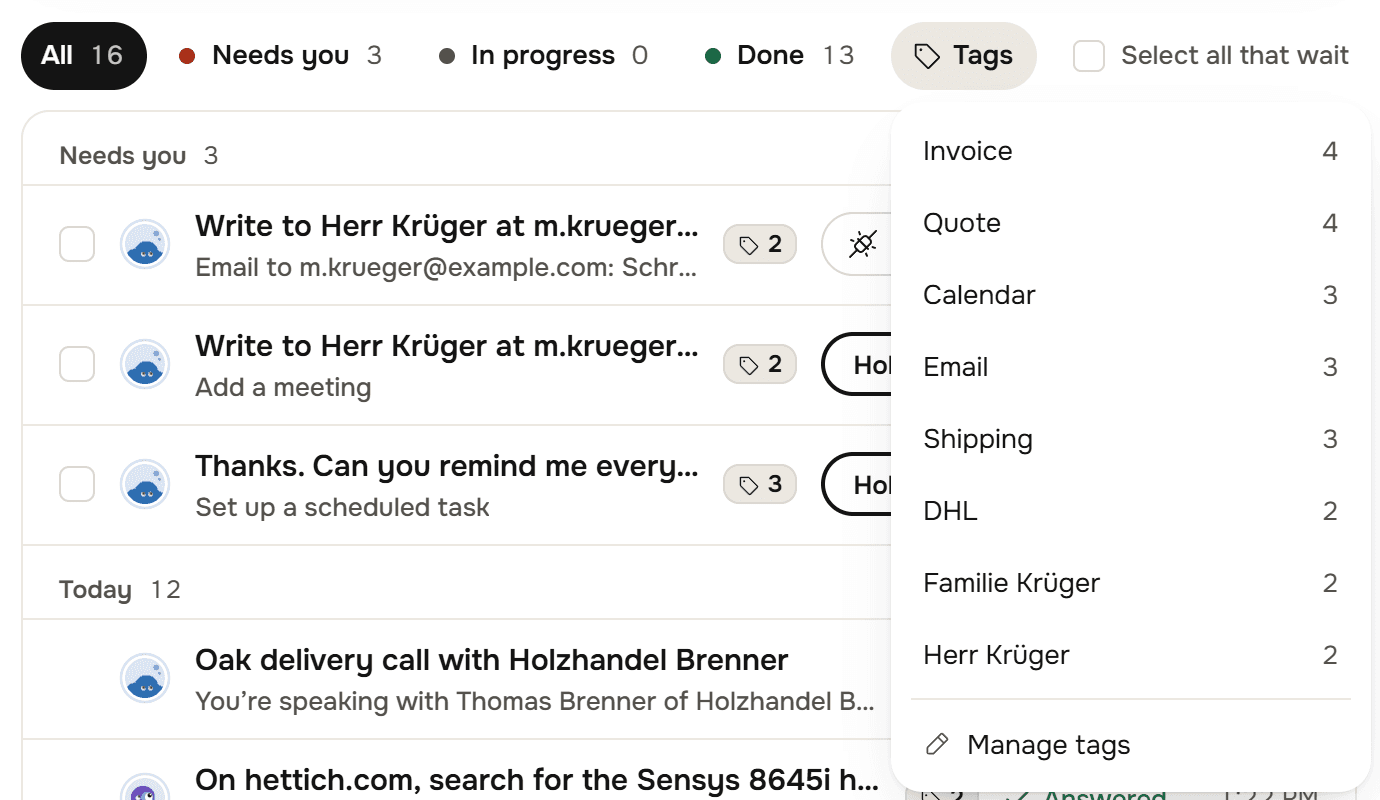
Task: Open "Manage tags" at the bottom of the dropdown
Action: coord(1130,745)
